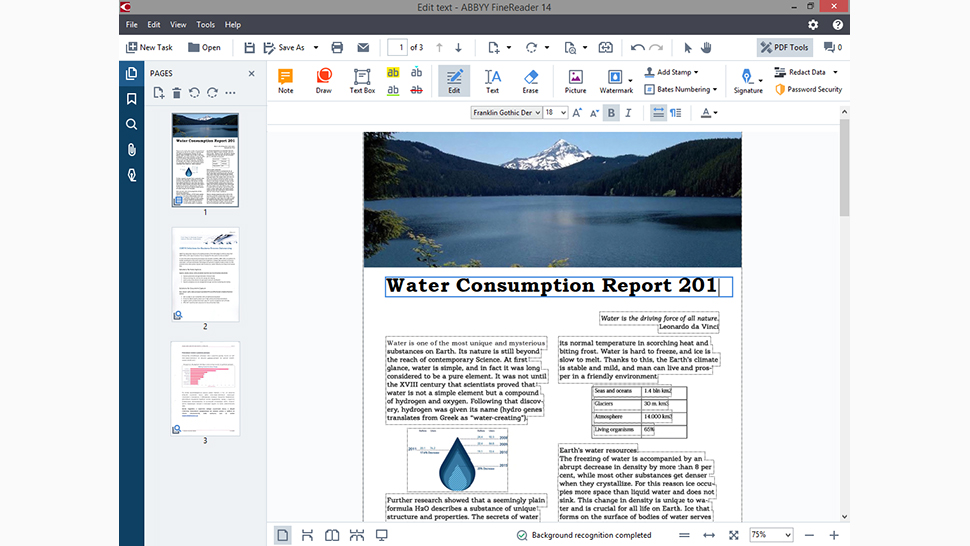Switch to one-page view mode
970x546 pixels.
pyautogui.click(x=283, y=535)
